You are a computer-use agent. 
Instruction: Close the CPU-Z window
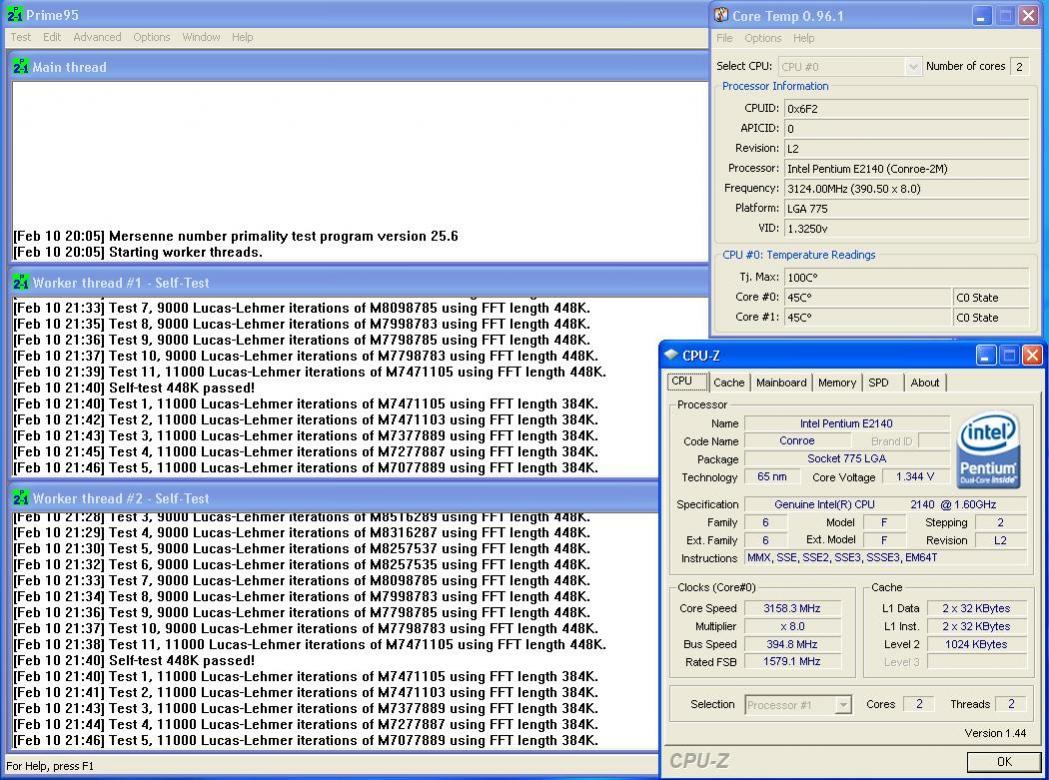coord(1032,355)
